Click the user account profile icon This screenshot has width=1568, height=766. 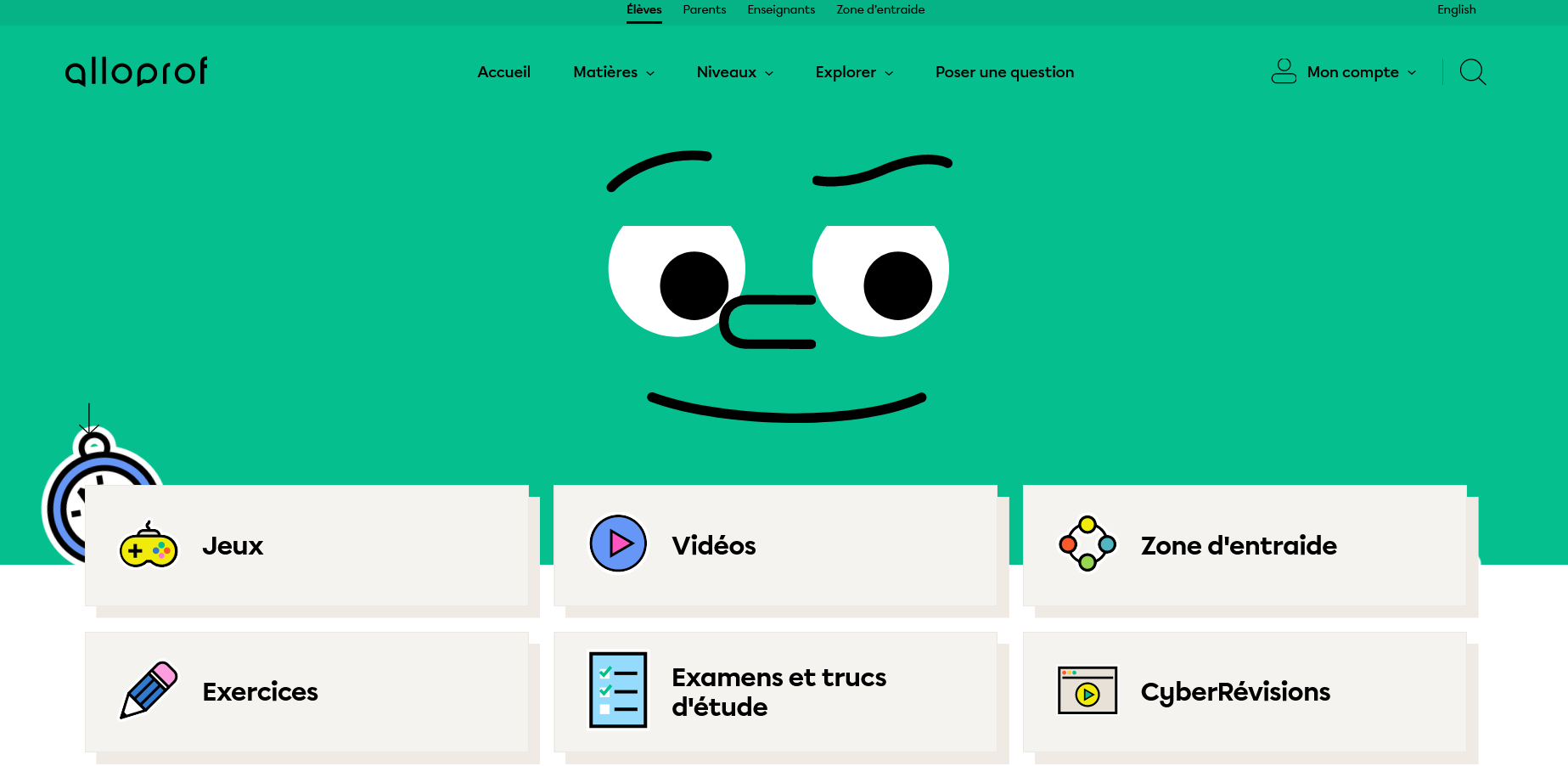[x=1284, y=71]
